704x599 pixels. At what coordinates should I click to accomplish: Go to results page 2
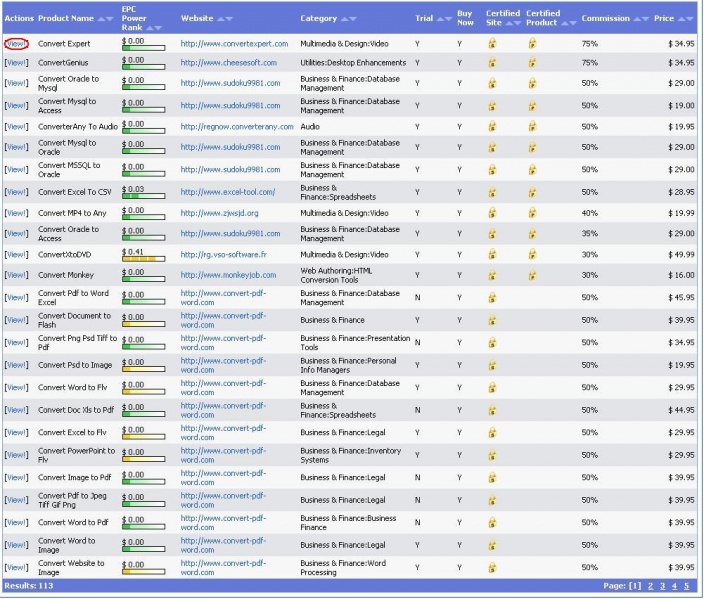(x=650, y=586)
